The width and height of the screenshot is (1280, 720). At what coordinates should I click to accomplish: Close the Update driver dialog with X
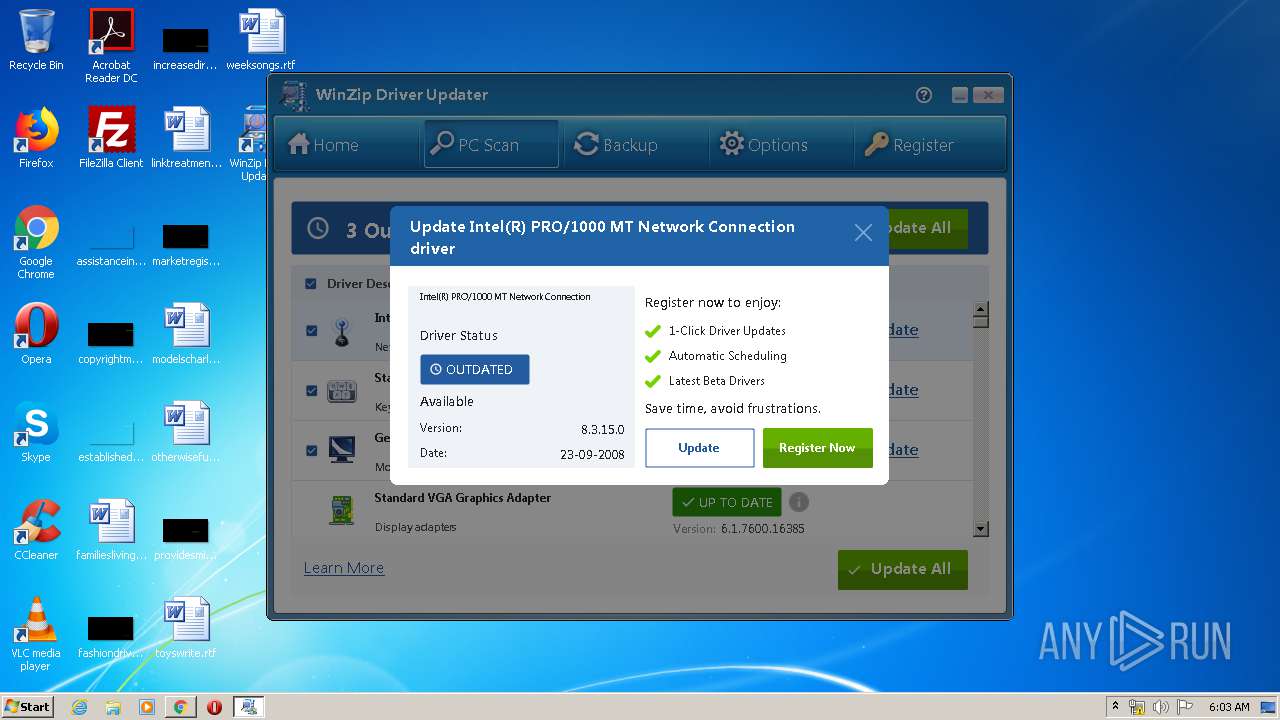pos(863,233)
